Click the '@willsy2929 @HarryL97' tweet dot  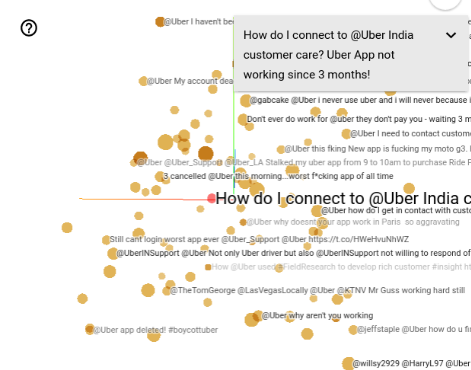[348, 363]
